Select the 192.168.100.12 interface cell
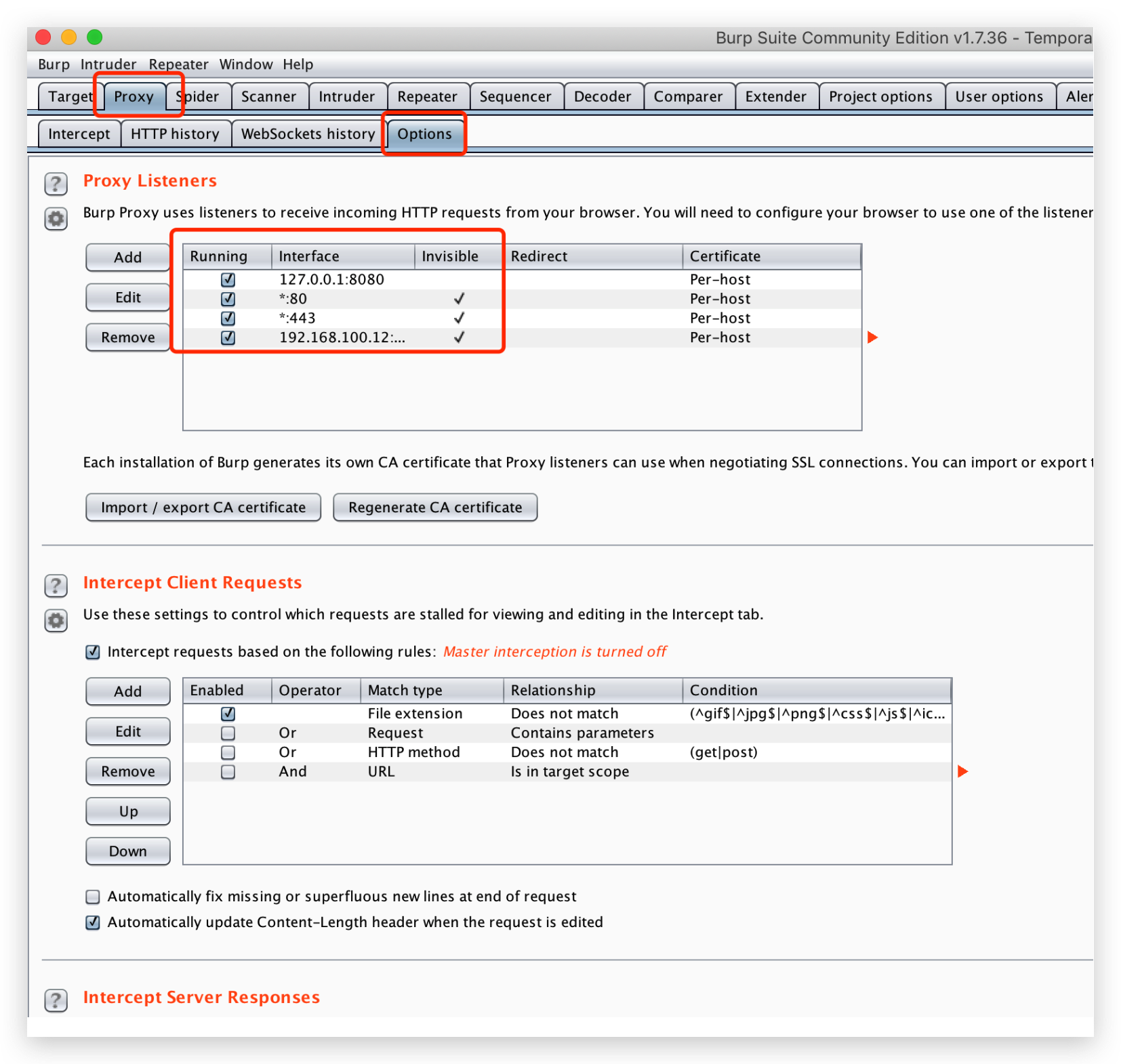The width and height of the screenshot is (1121, 1064). tap(342, 337)
